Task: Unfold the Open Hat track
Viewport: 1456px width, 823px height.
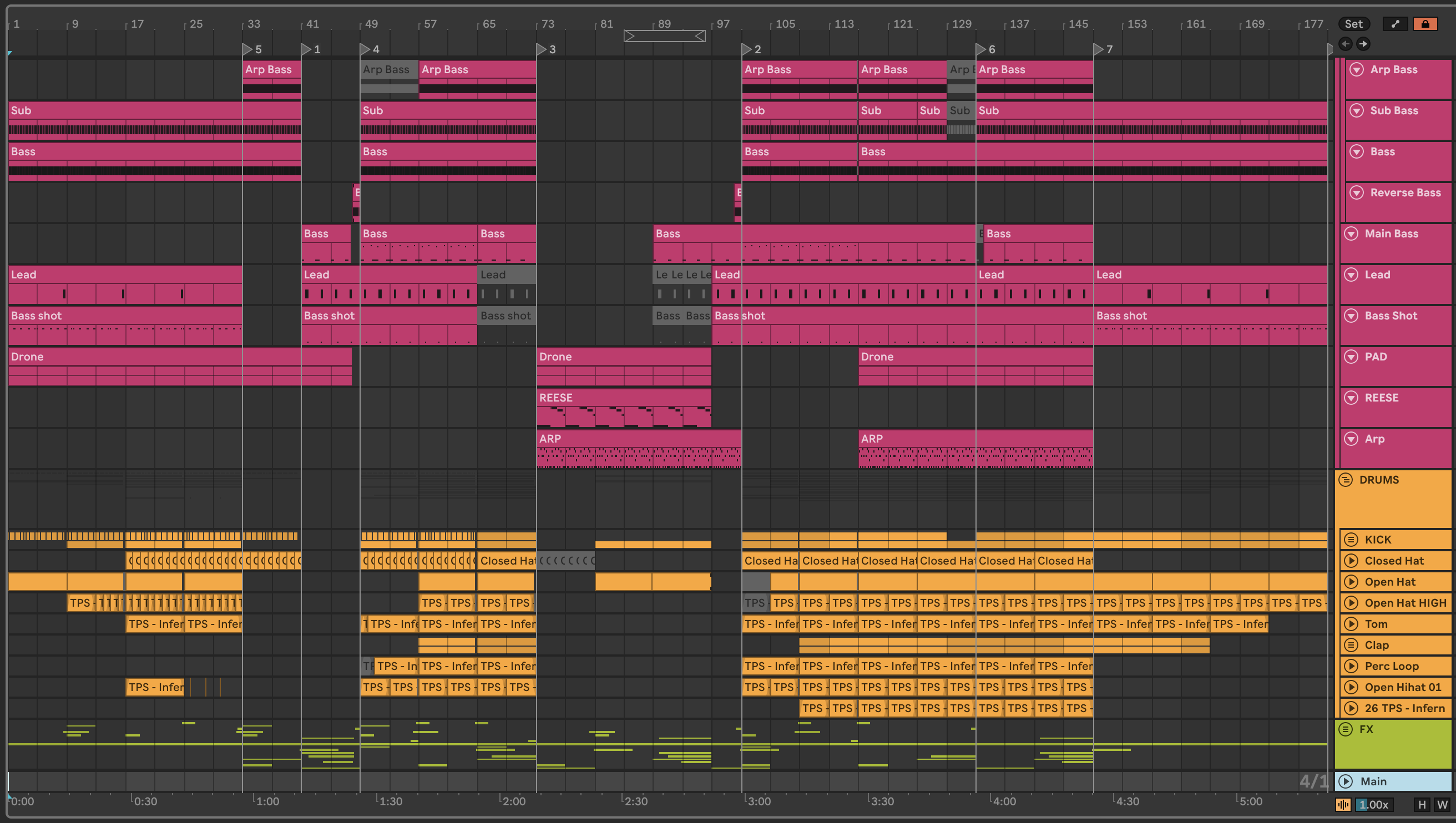Action: (x=1351, y=582)
